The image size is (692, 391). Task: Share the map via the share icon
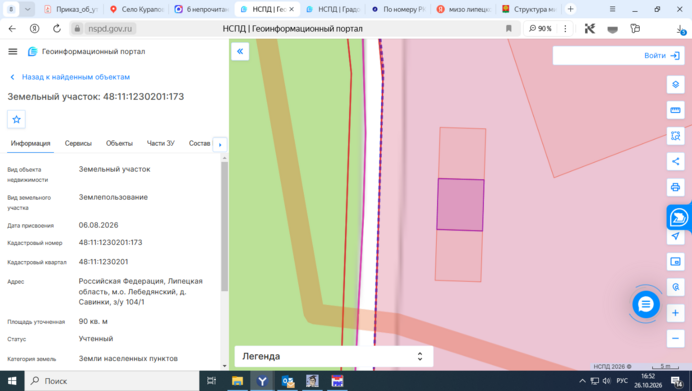pos(675,161)
